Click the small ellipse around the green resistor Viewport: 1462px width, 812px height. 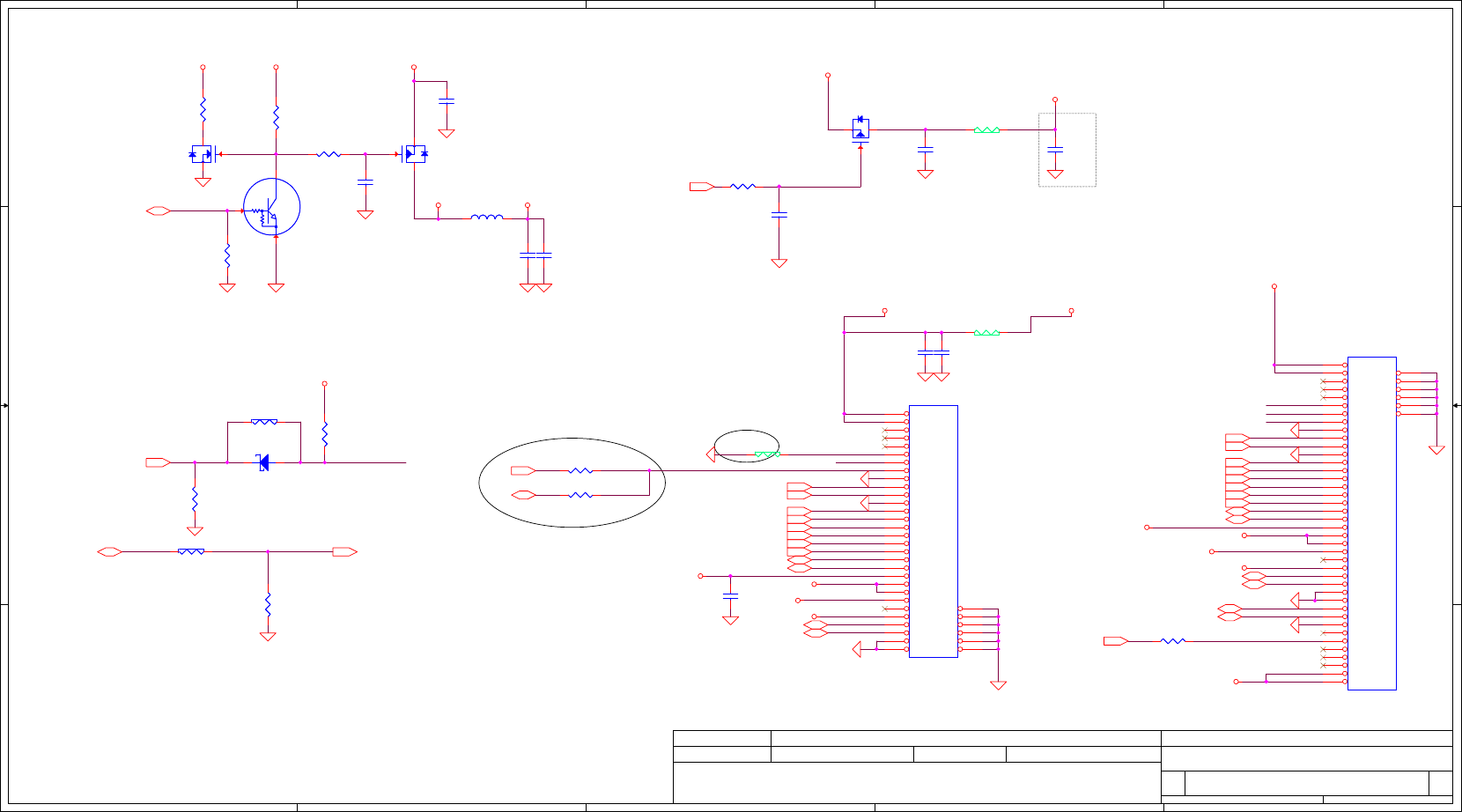[x=747, y=447]
